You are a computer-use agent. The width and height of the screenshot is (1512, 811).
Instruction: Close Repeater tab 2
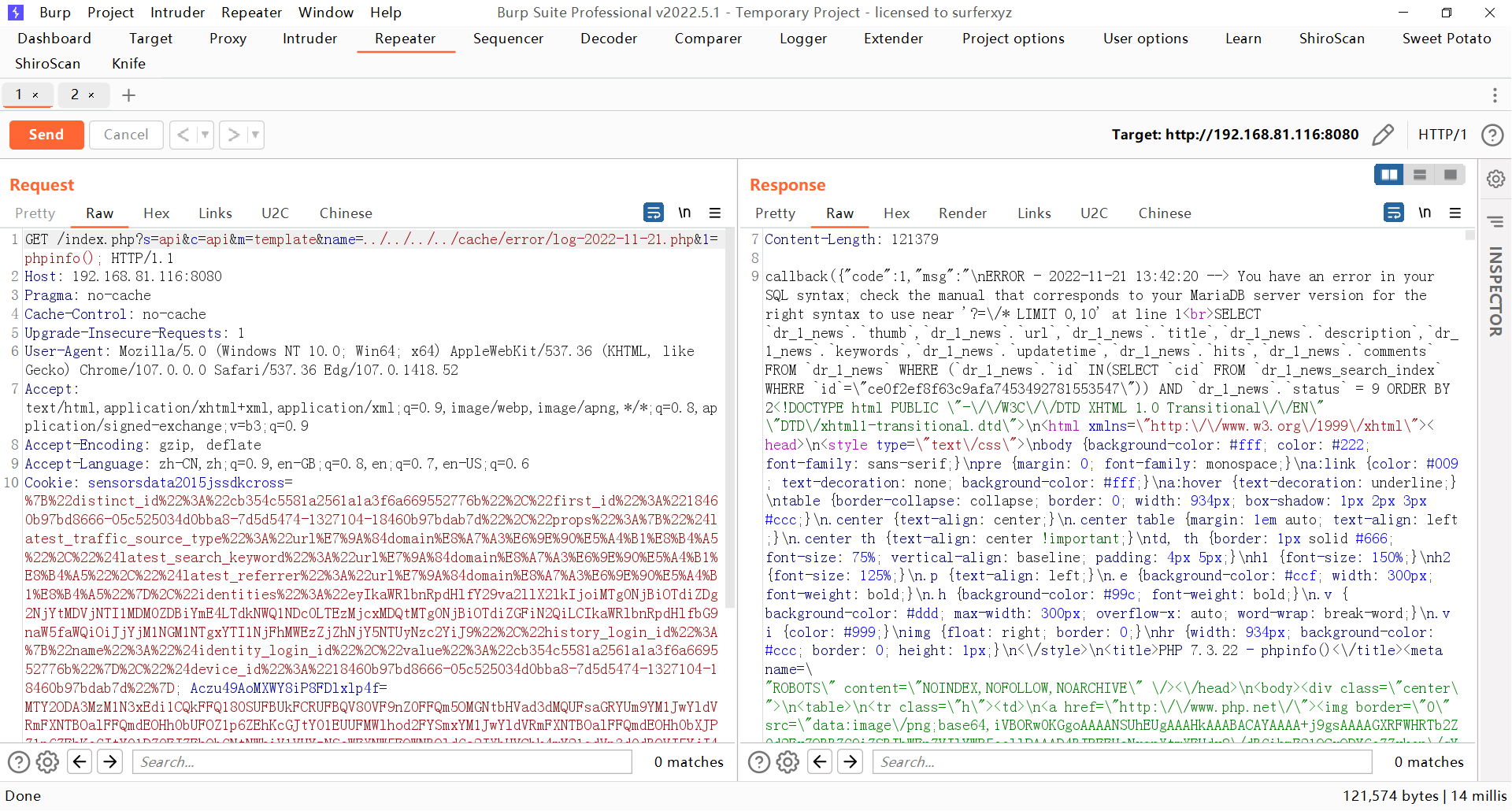pyautogui.click(x=91, y=95)
